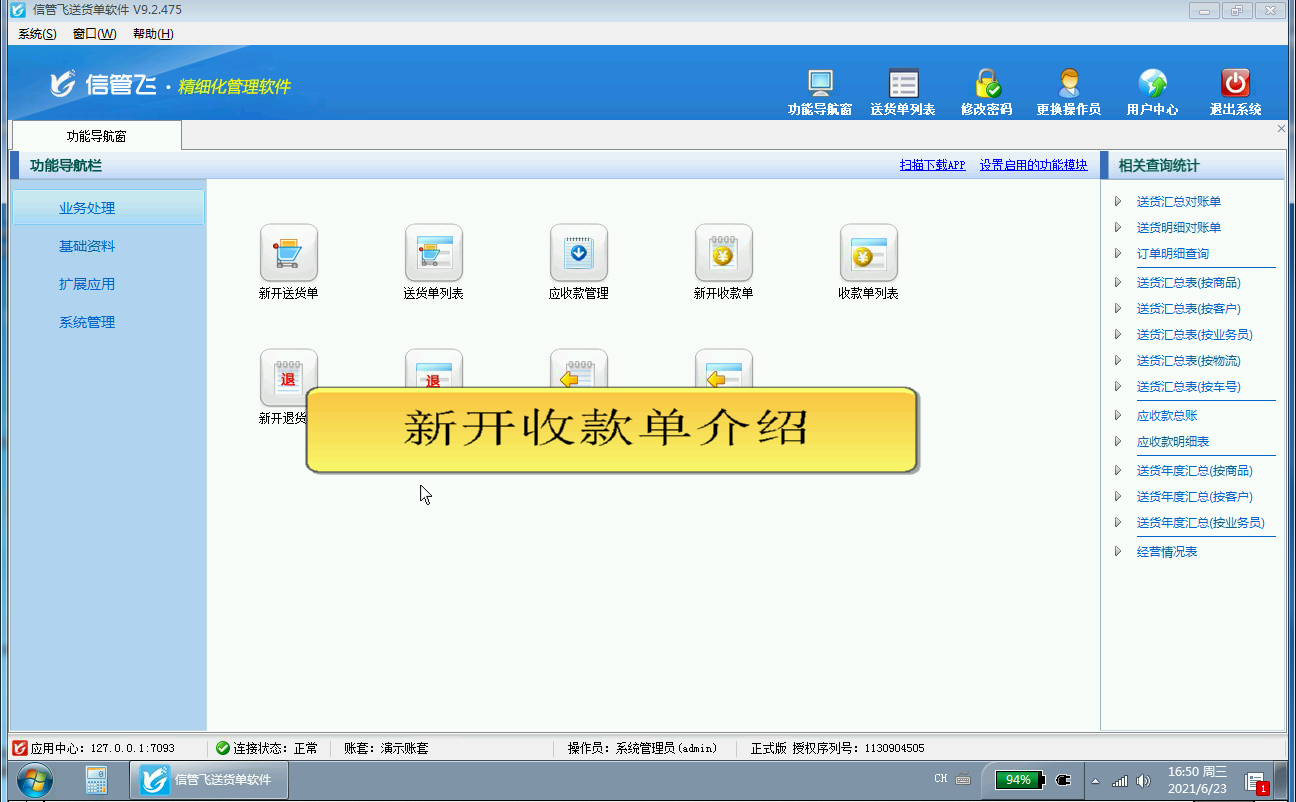Select 扩展应用 in the sidebar
Image resolution: width=1296 pixels, height=802 pixels.
click(87, 284)
